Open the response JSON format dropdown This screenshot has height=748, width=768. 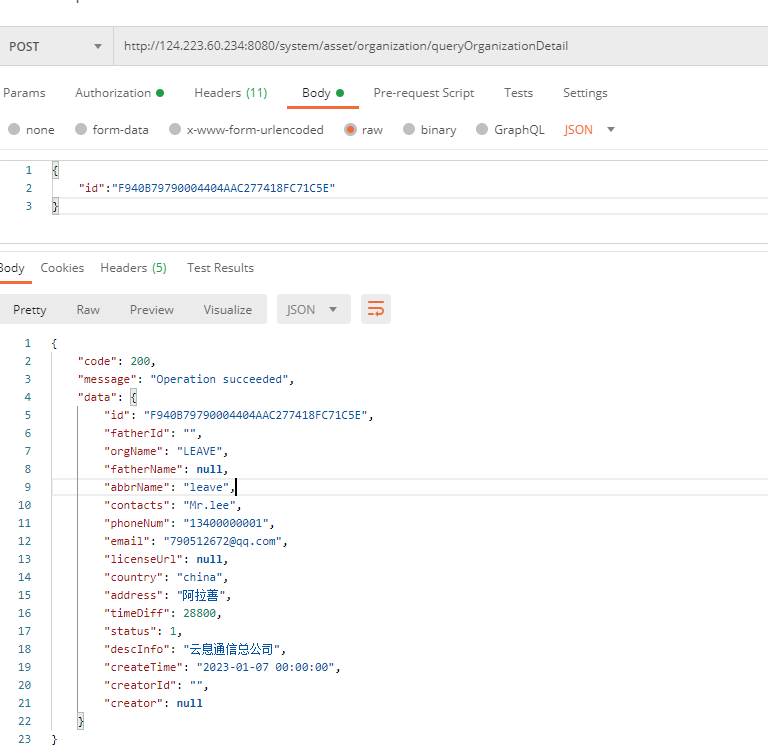pyautogui.click(x=313, y=309)
